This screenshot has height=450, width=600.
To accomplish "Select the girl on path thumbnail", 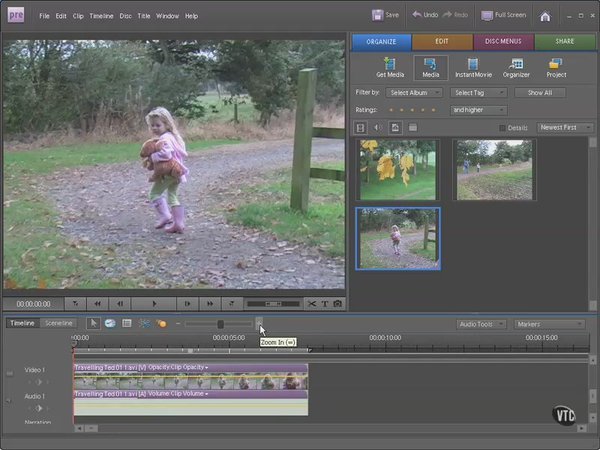I will click(x=398, y=238).
